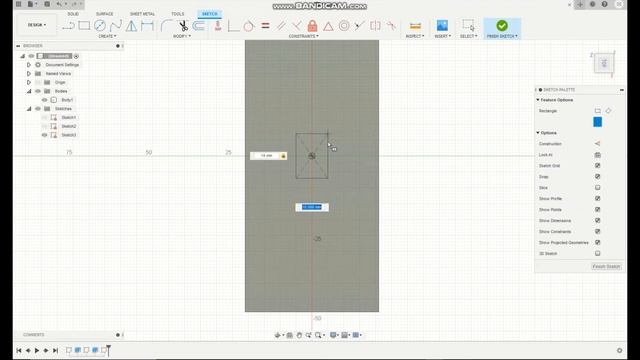The height and width of the screenshot is (360, 640).
Task: Toggle Slice checkbox
Action: click(x=598, y=188)
